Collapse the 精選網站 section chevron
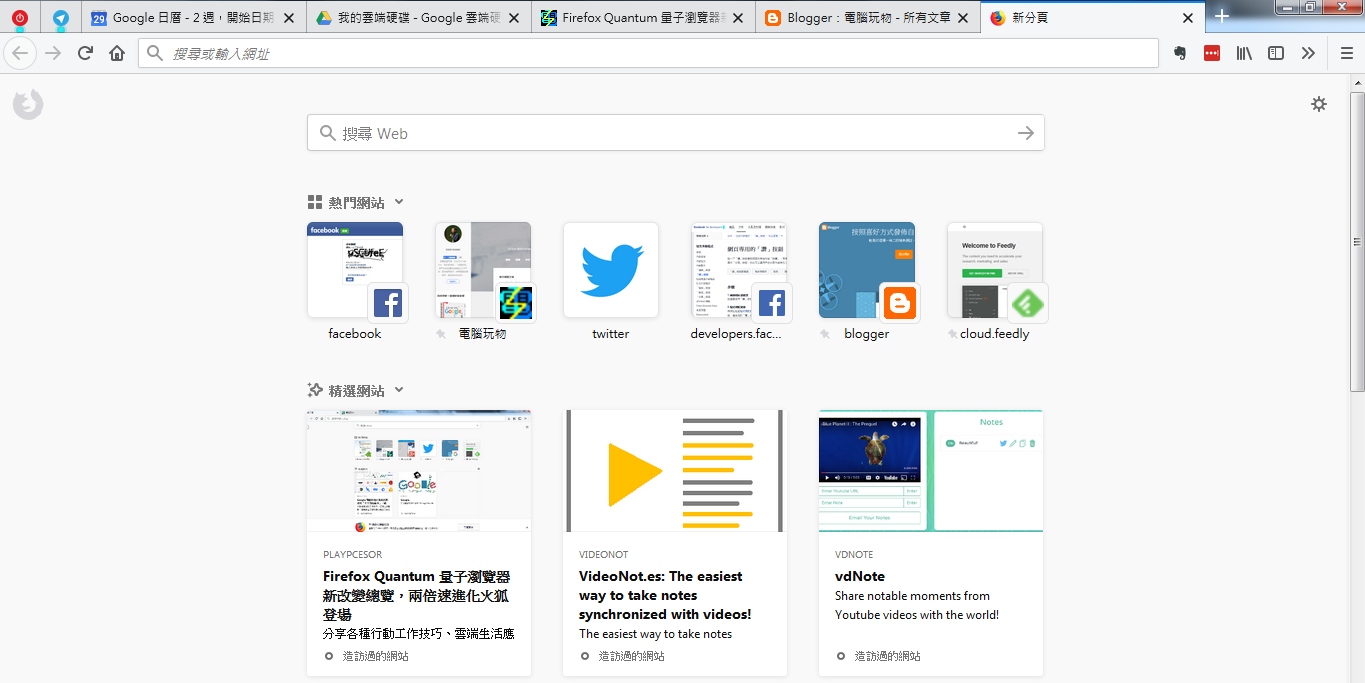Image resolution: width=1365 pixels, height=683 pixels. (x=399, y=390)
